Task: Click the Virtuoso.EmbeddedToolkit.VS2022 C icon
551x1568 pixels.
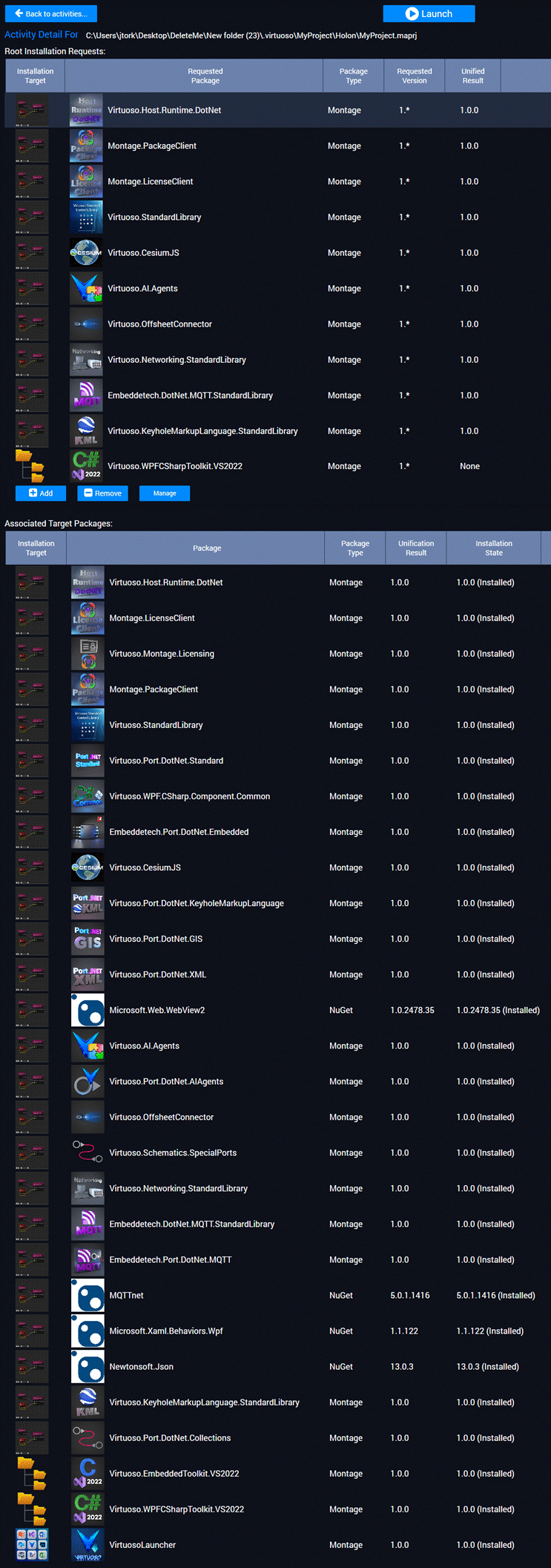Action: point(88,1473)
